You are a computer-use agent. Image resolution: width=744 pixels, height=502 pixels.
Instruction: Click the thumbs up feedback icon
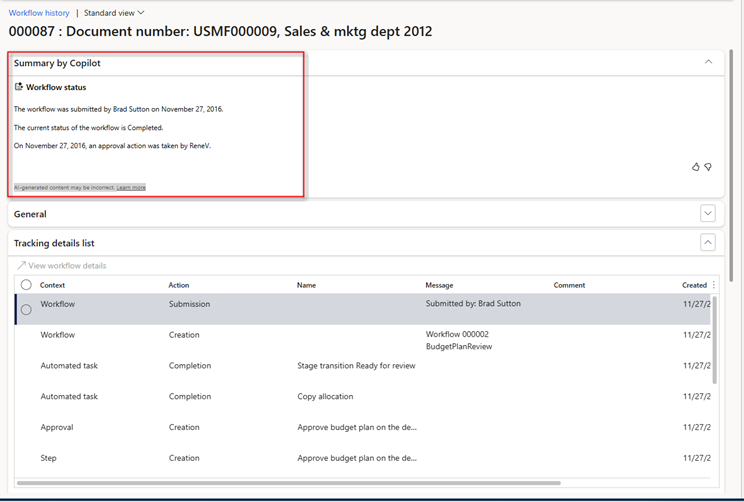(696, 167)
